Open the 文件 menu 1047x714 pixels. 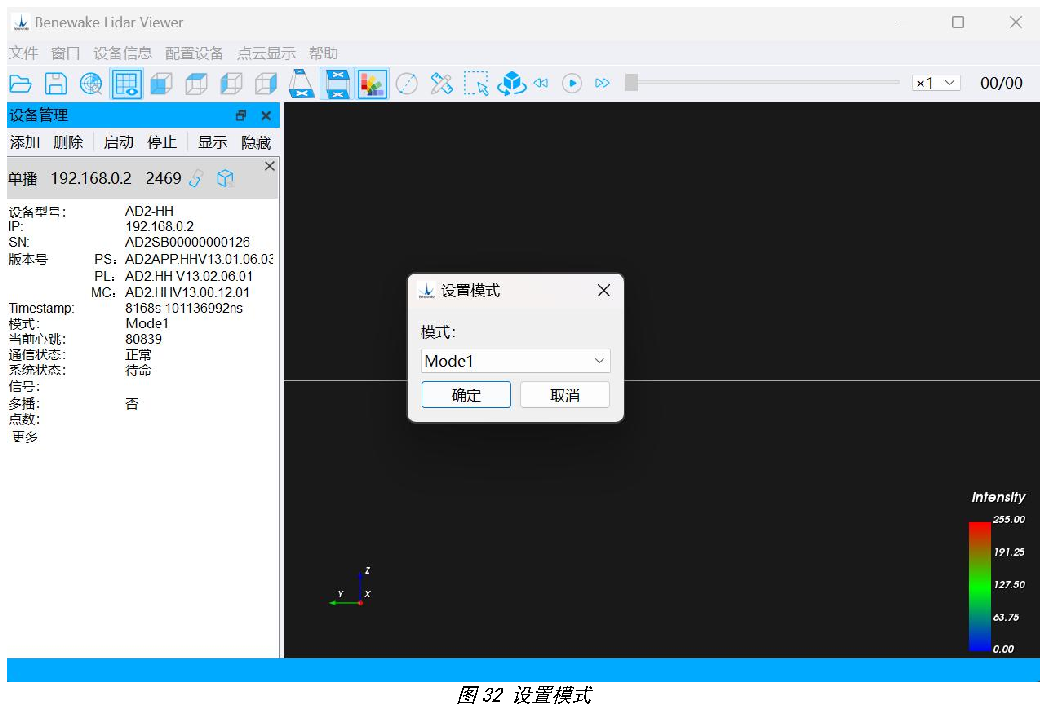23,53
